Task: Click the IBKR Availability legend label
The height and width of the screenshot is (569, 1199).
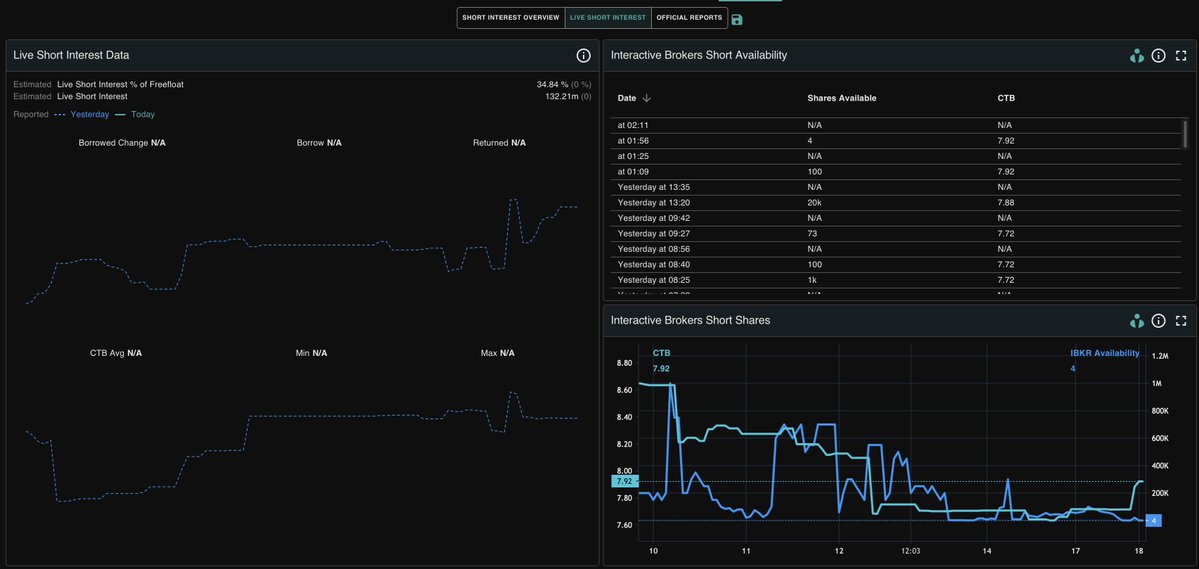Action: pyautogui.click(x=1104, y=353)
